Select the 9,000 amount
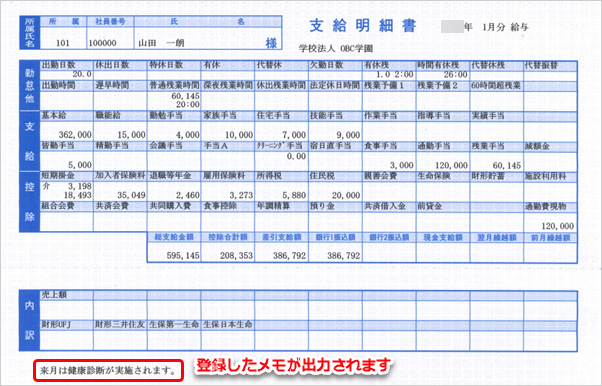This screenshot has height=386, width=602. (x=348, y=135)
